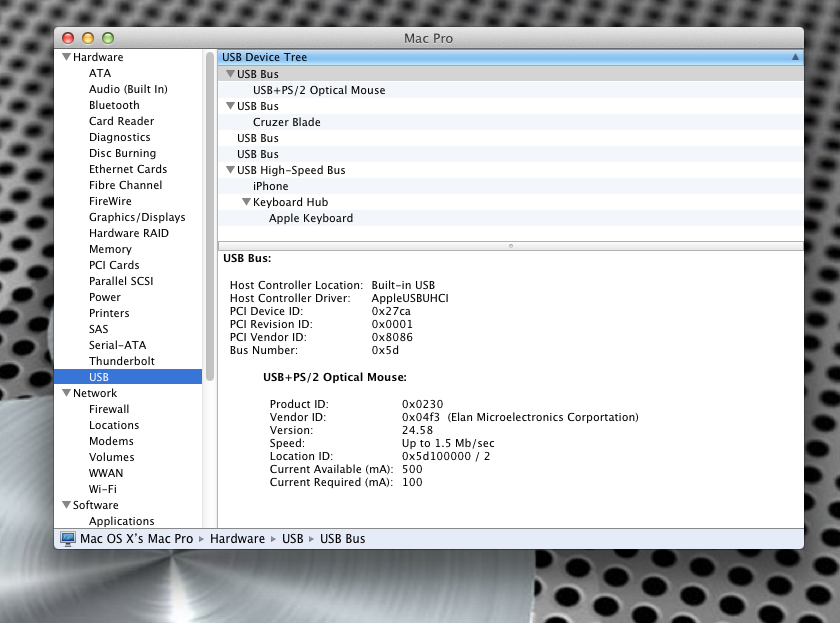The height and width of the screenshot is (623, 840).
Task: Collapse the Hardware section in sidebar
Action: [x=66, y=57]
